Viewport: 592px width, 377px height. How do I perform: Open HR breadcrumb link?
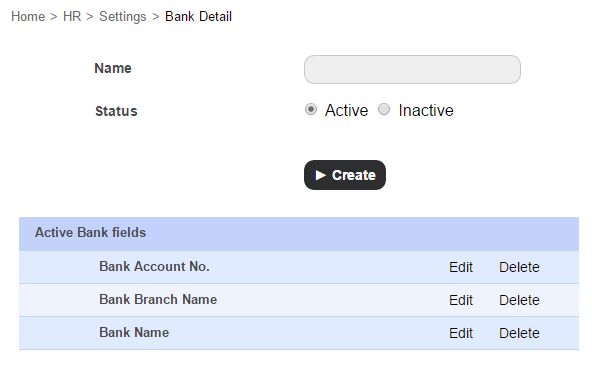coord(72,17)
